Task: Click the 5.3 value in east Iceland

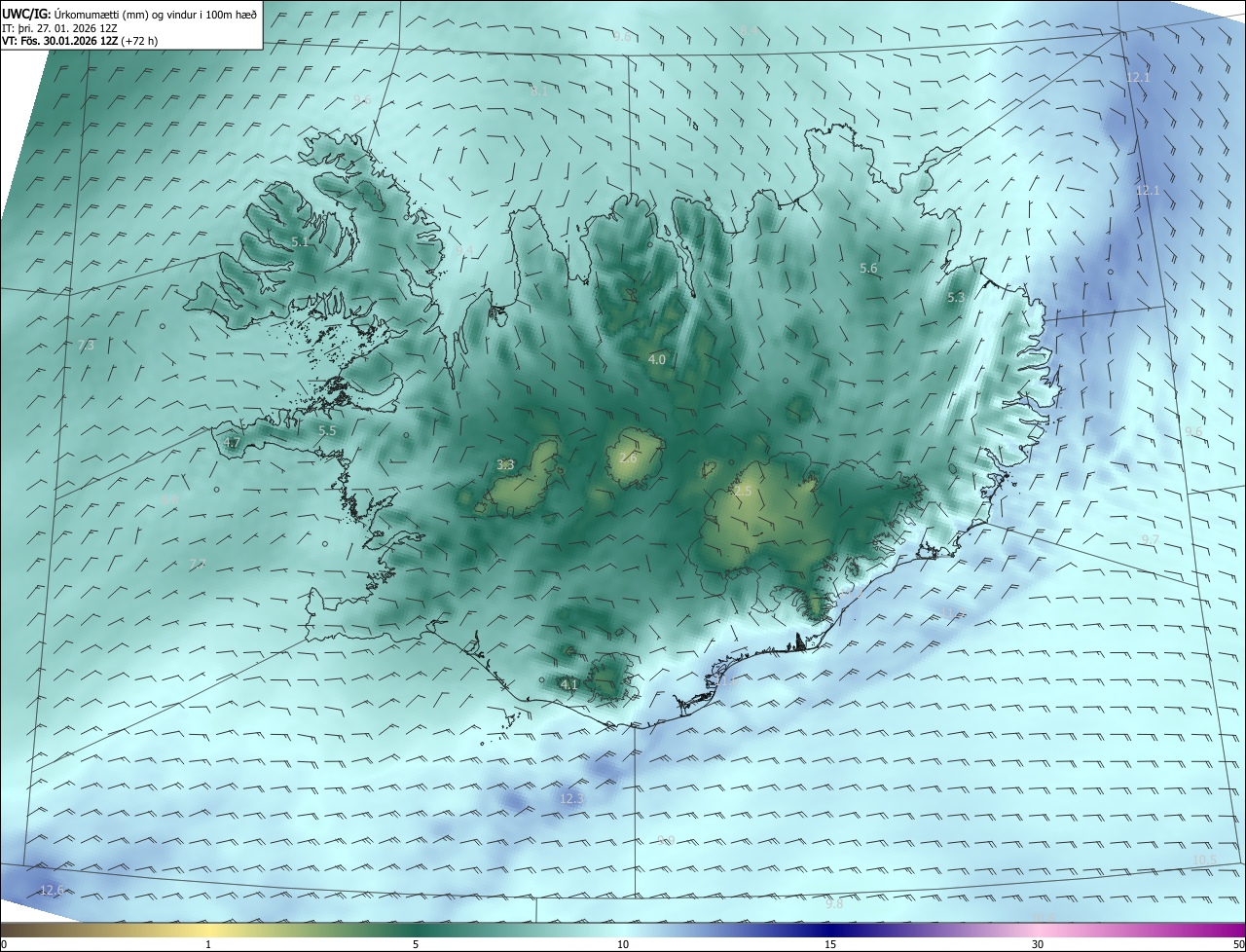Action: (956, 298)
